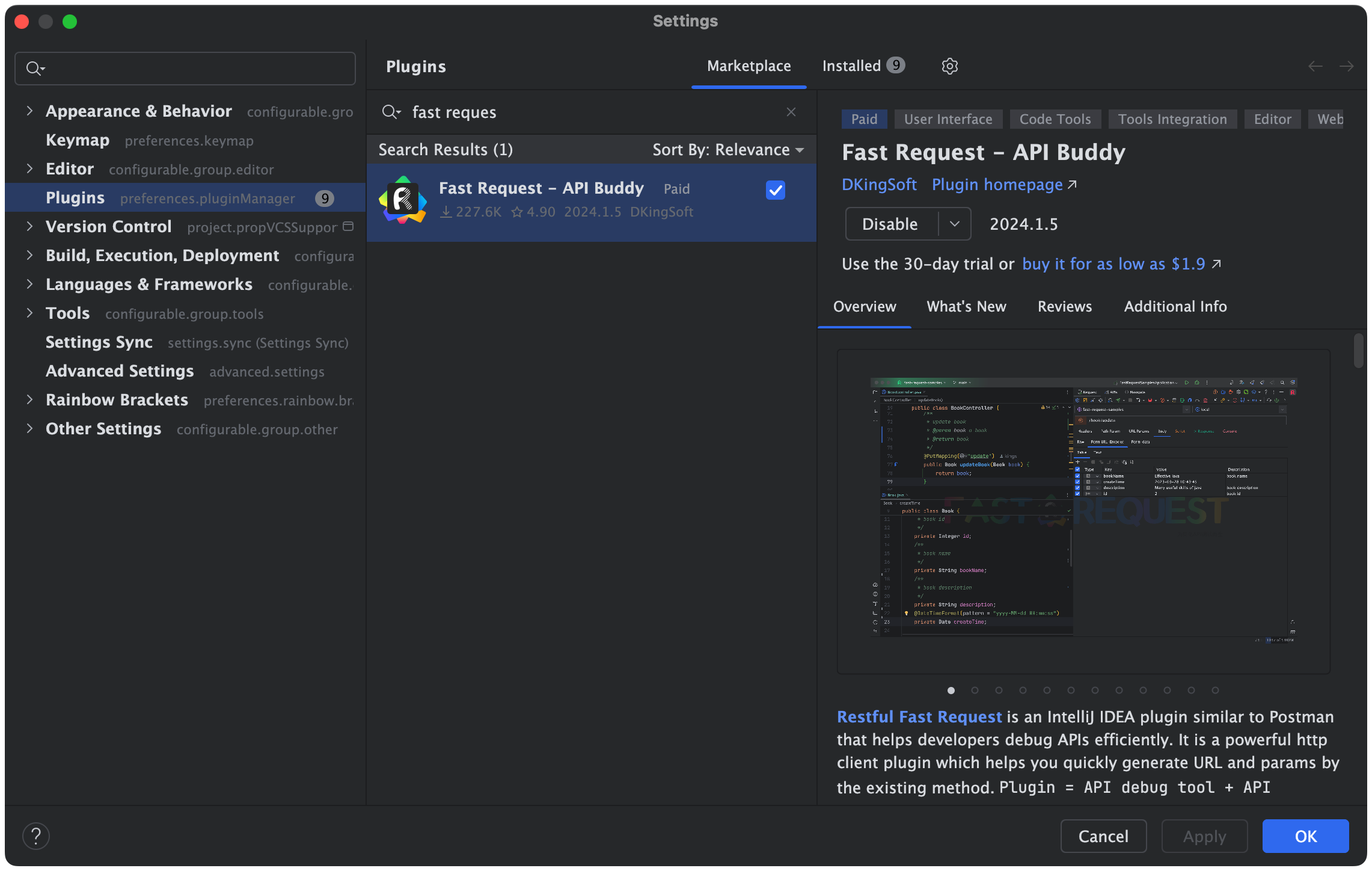This screenshot has height=871, width=1372.
Task: Expand the Appearance & Behavior tree node
Action: (x=29, y=111)
